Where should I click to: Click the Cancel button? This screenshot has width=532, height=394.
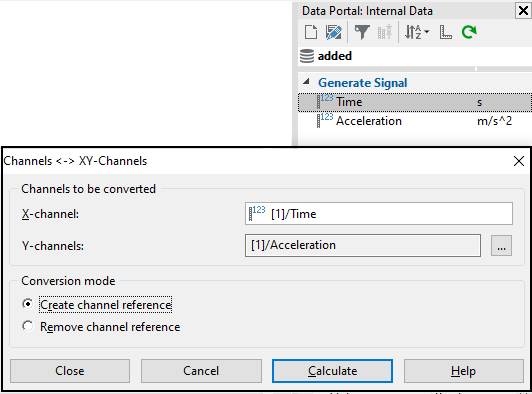pyautogui.click(x=201, y=371)
